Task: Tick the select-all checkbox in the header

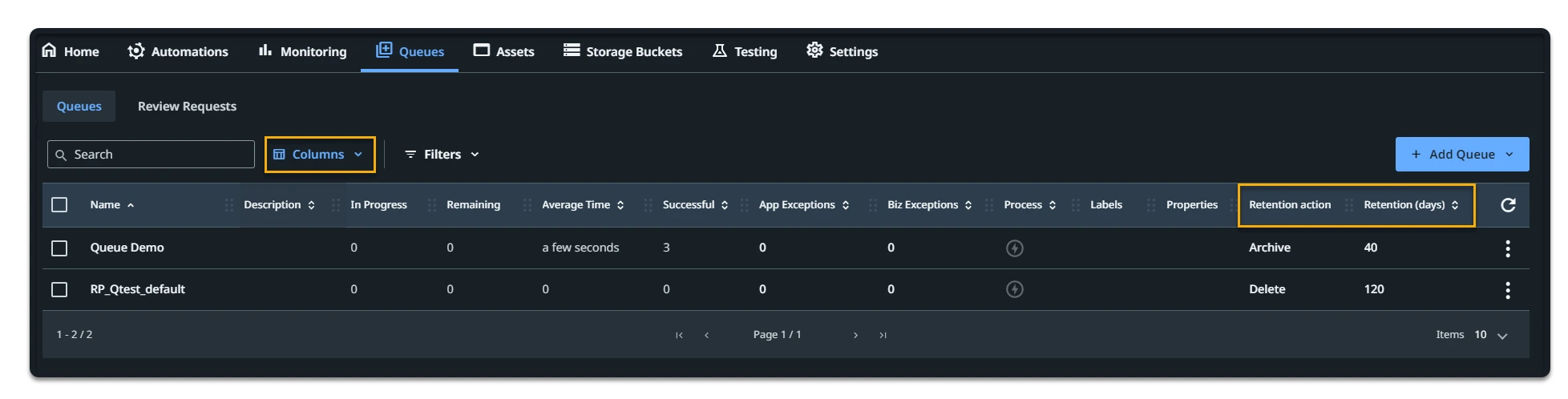Action: pyautogui.click(x=59, y=205)
